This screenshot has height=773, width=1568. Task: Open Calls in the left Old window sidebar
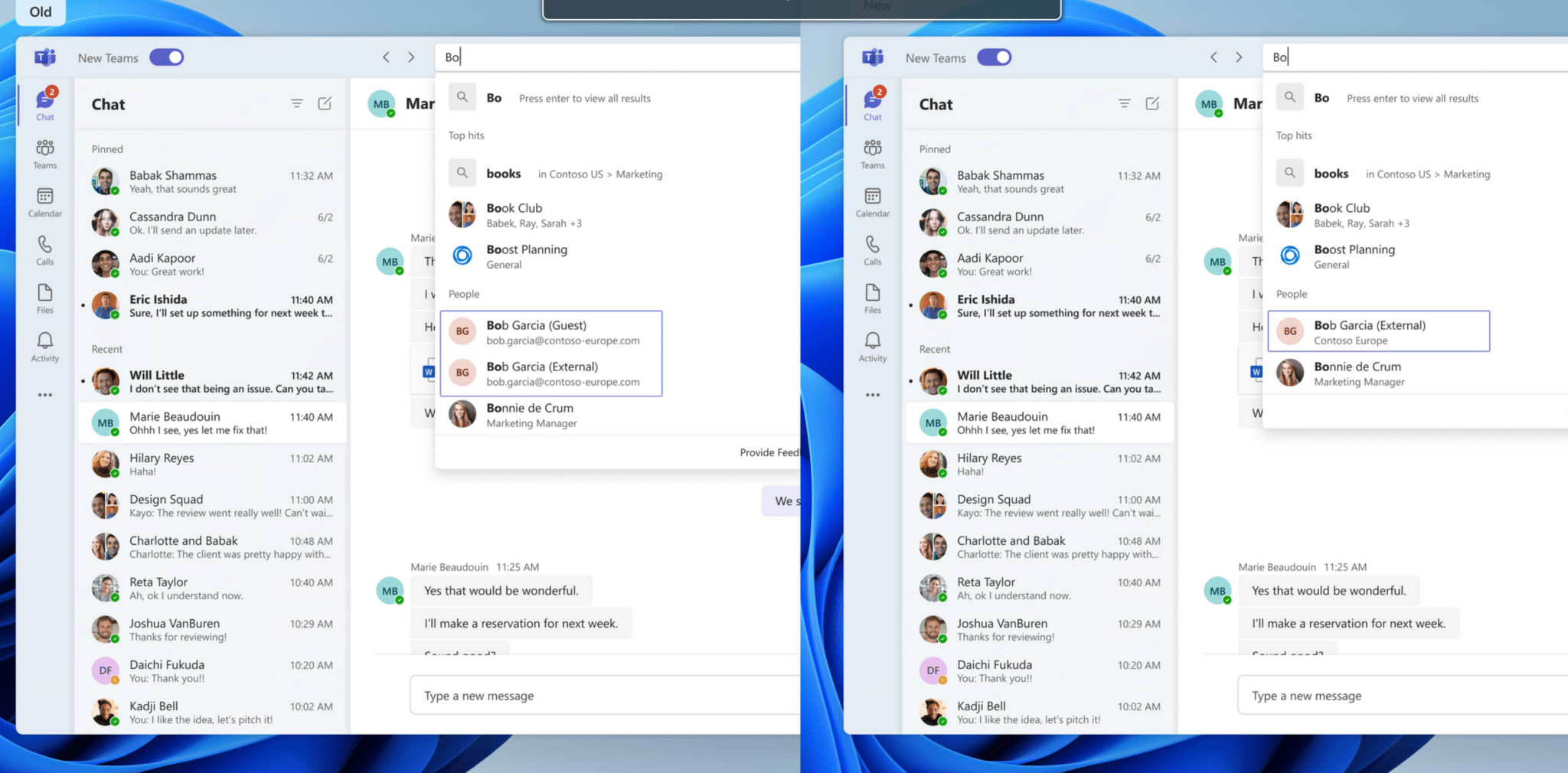click(x=45, y=250)
